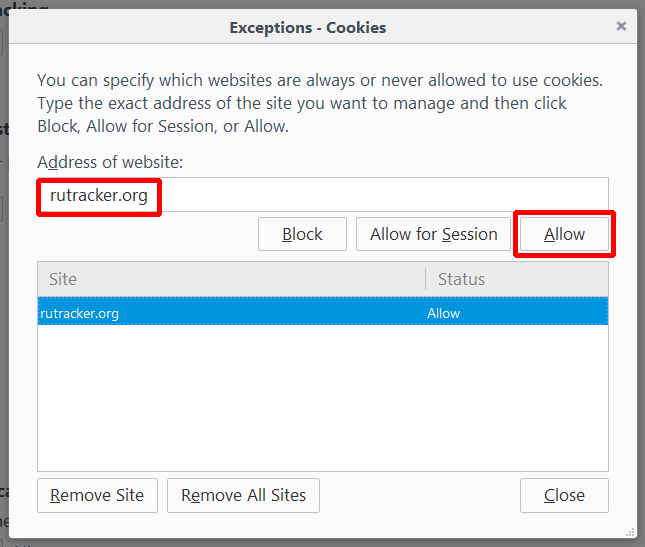Remove the selected site with Remove Site
Viewport: 645px width, 547px height.
pos(97,495)
